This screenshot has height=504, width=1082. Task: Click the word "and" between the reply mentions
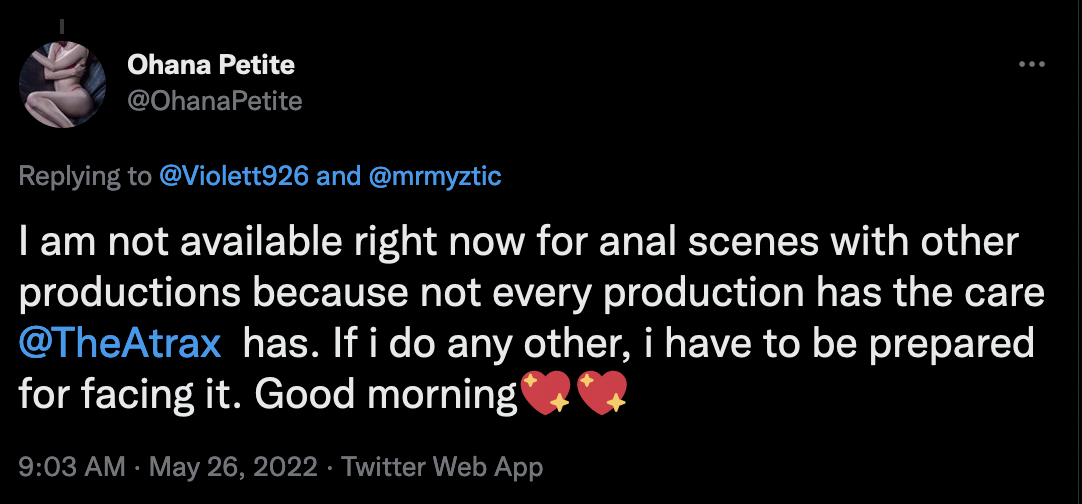tap(338, 177)
